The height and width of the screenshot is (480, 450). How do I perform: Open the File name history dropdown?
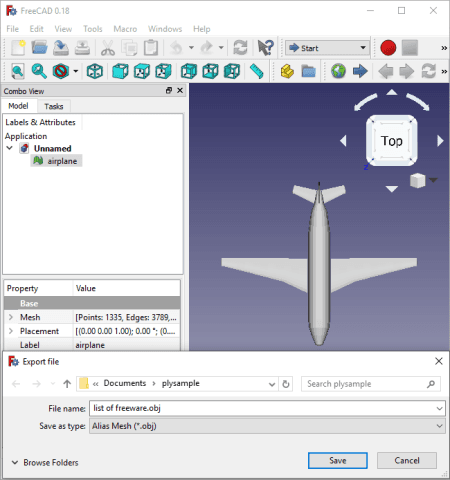[439, 408]
